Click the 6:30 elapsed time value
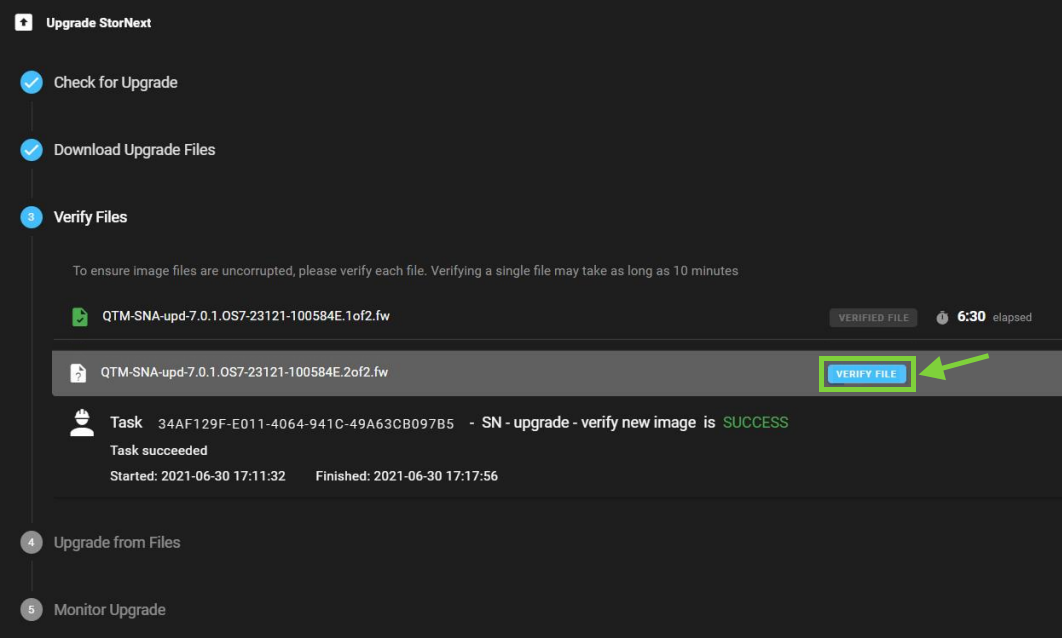 [x=971, y=317]
